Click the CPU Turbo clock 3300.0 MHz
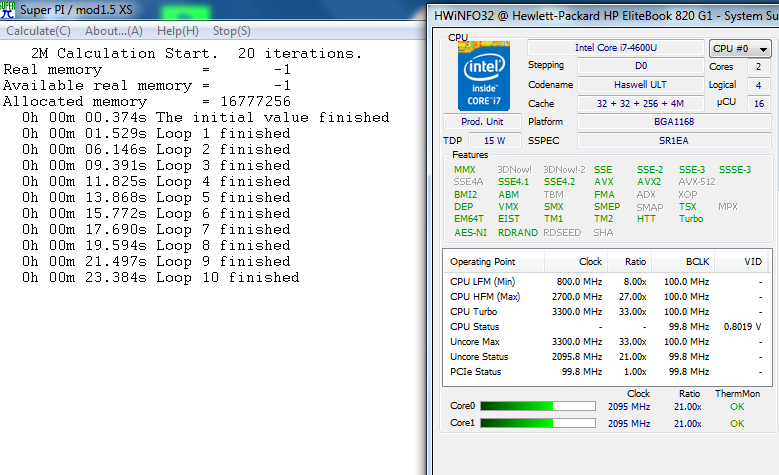Viewport: 779px width, 475px height. click(577, 312)
